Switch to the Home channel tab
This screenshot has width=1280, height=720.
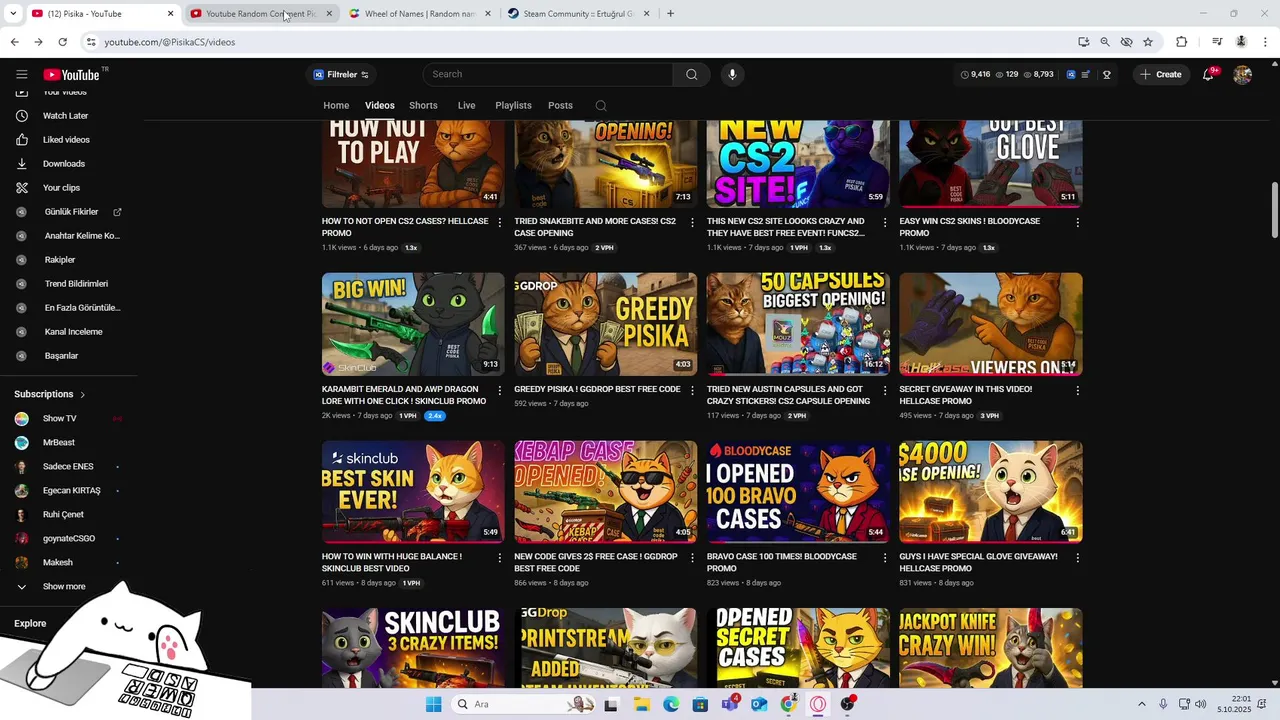click(336, 105)
